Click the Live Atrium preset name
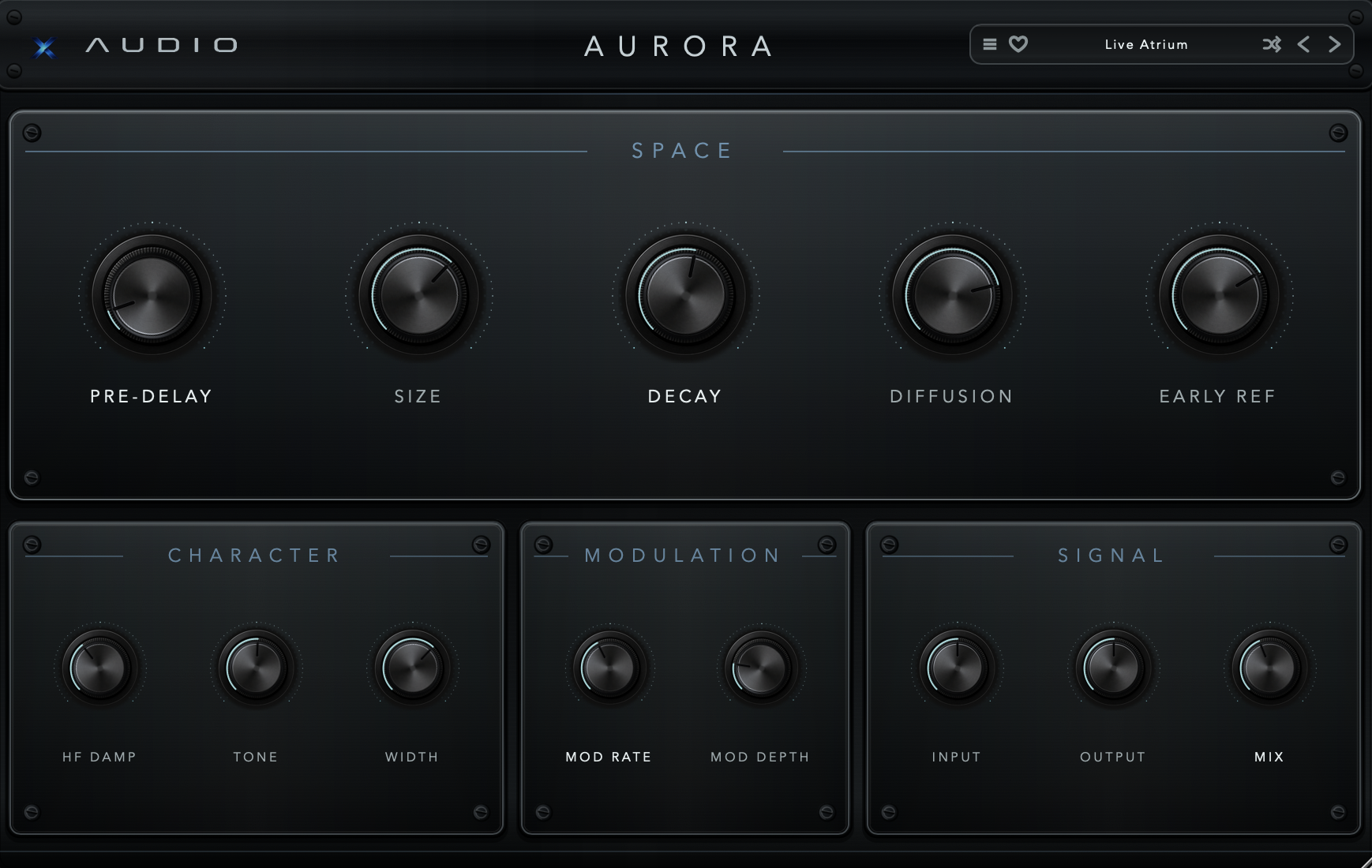Screen dimensions: 1372x868 click(x=1146, y=45)
